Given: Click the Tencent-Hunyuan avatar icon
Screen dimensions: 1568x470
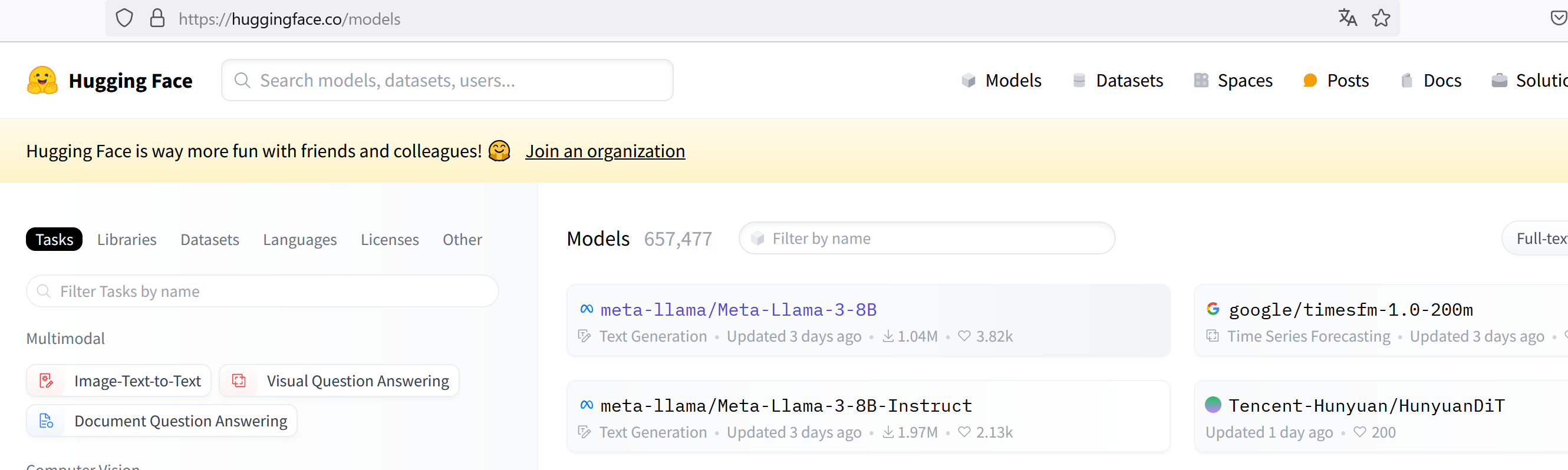Looking at the screenshot, I should pos(1213,405).
